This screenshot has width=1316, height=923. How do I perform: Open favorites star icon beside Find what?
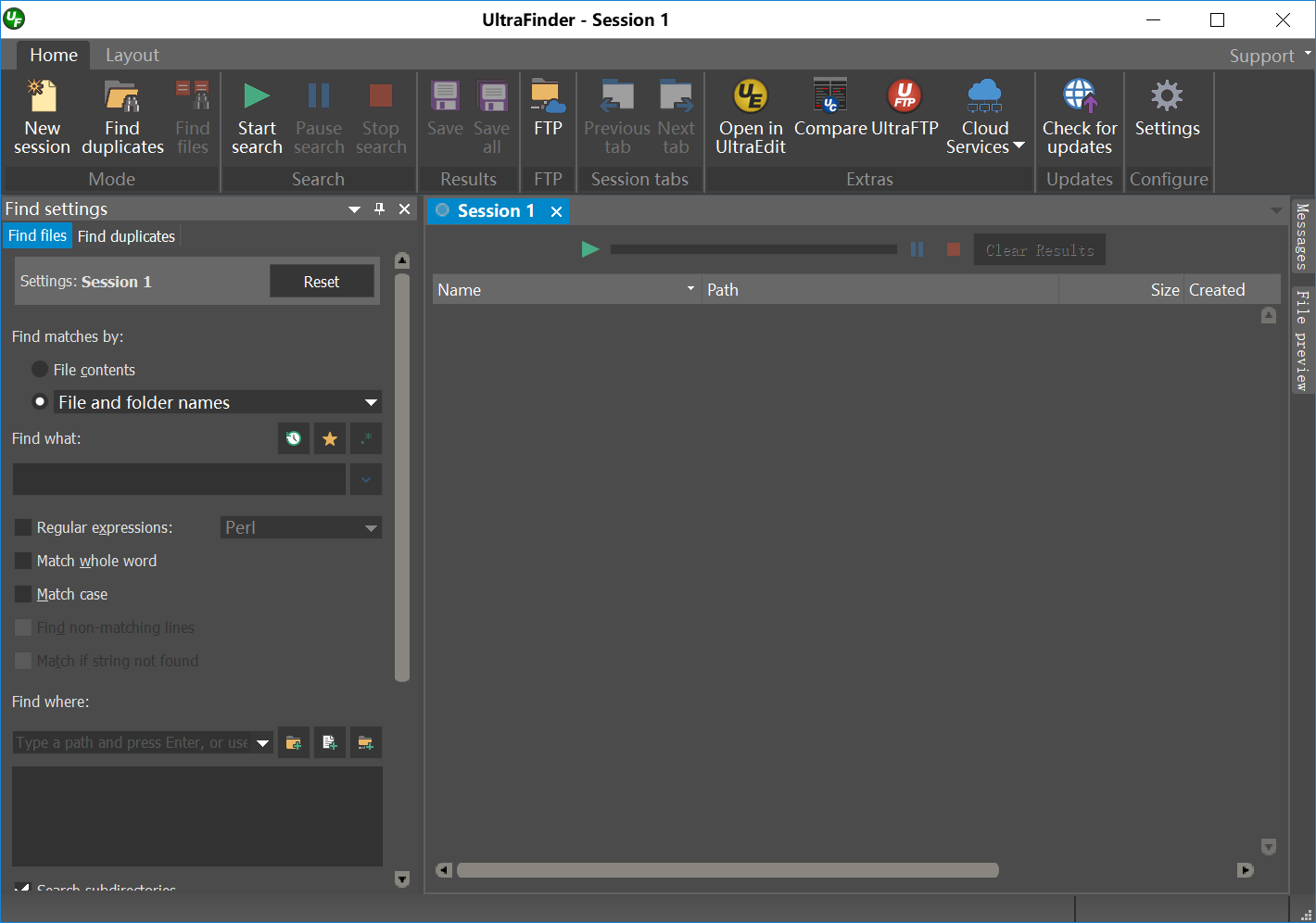pyautogui.click(x=330, y=438)
